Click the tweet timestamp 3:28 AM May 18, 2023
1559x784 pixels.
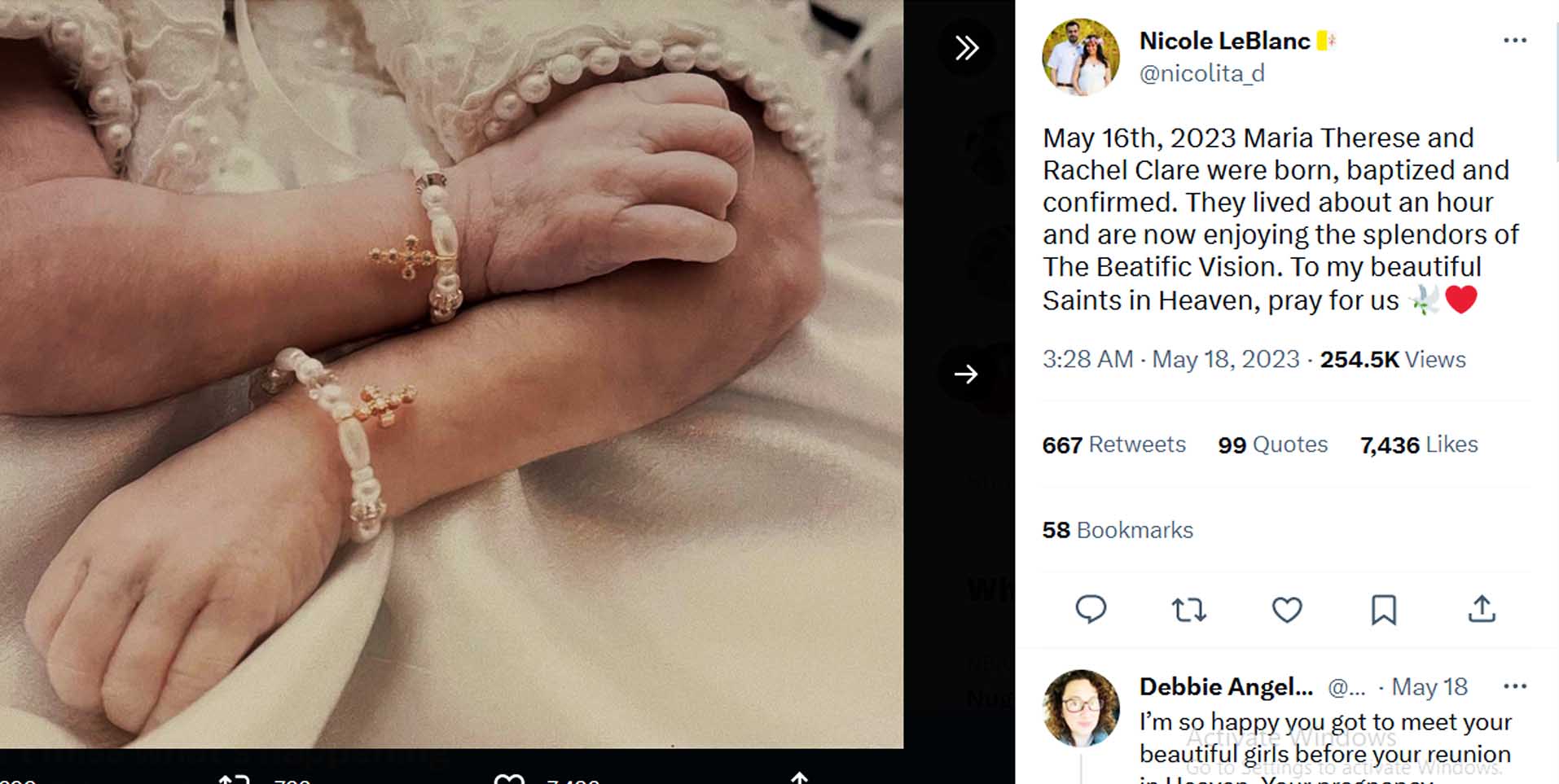pyautogui.click(x=1170, y=360)
